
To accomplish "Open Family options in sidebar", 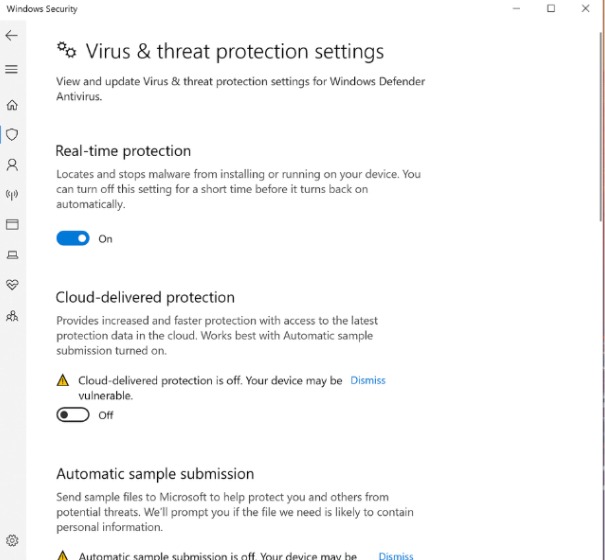I will 12,316.
